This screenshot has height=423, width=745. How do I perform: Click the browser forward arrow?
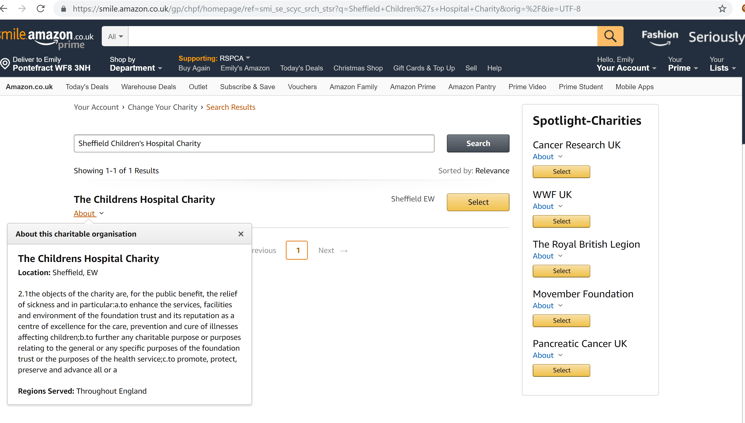coord(22,9)
